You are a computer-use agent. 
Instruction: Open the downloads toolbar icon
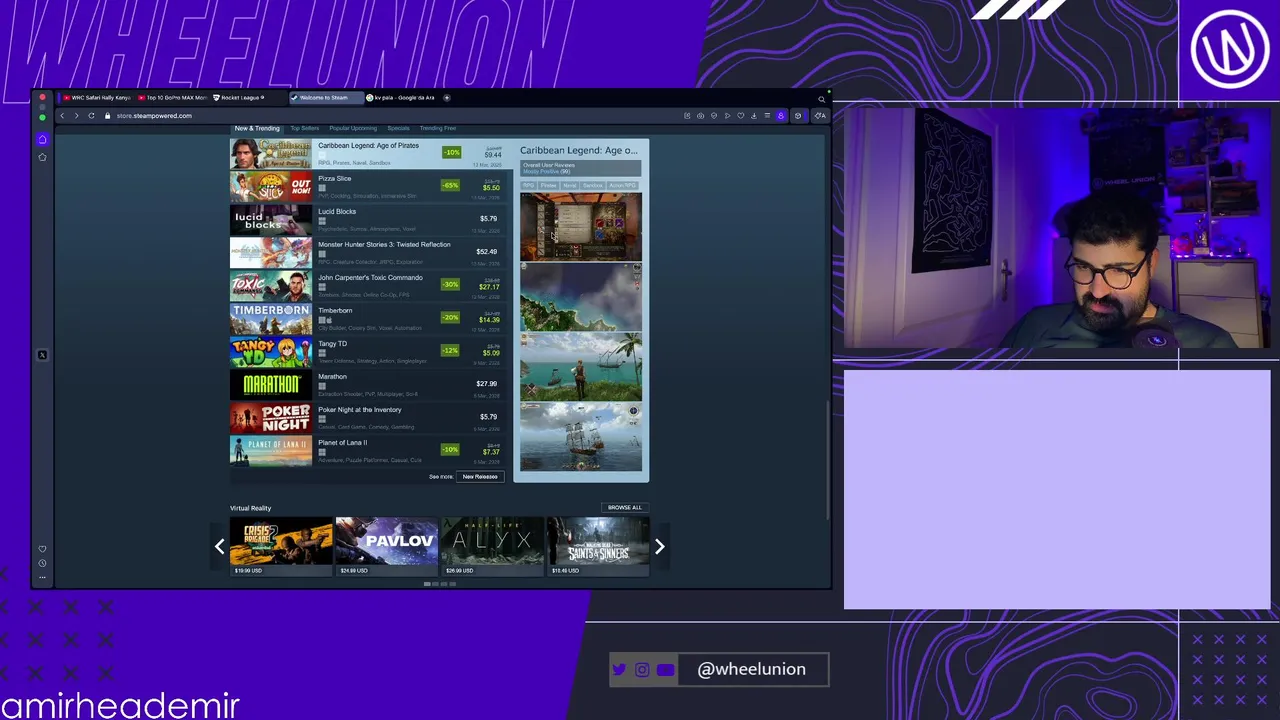click(754, 116)
